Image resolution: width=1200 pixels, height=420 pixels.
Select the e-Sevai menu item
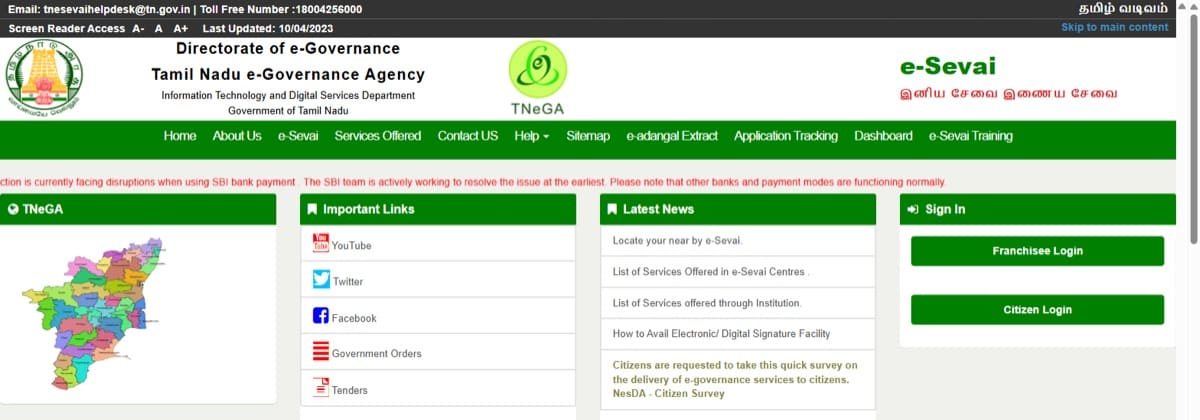coord(298,136)
